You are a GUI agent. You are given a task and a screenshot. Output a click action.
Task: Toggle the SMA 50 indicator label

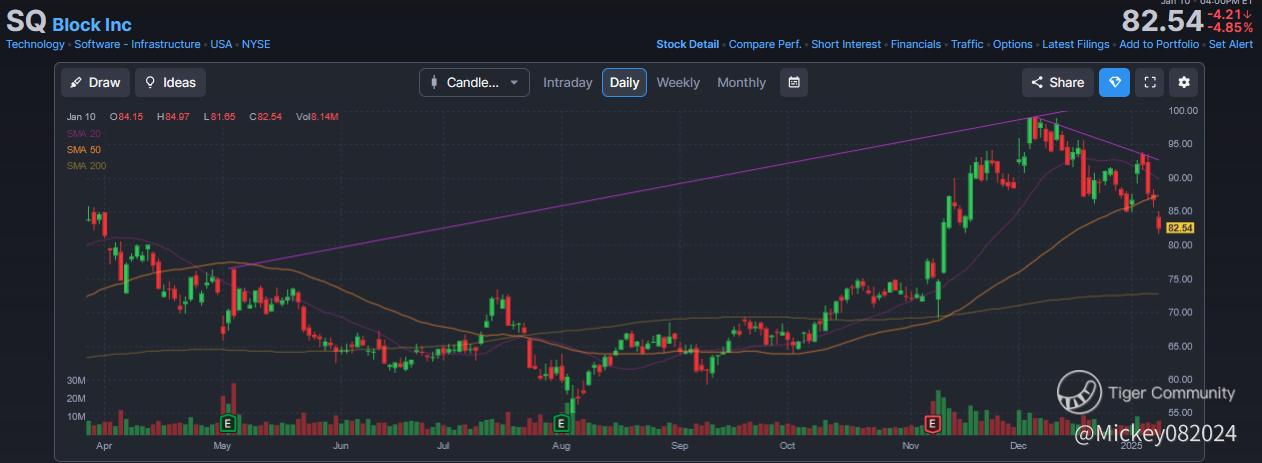click(84, 150)
